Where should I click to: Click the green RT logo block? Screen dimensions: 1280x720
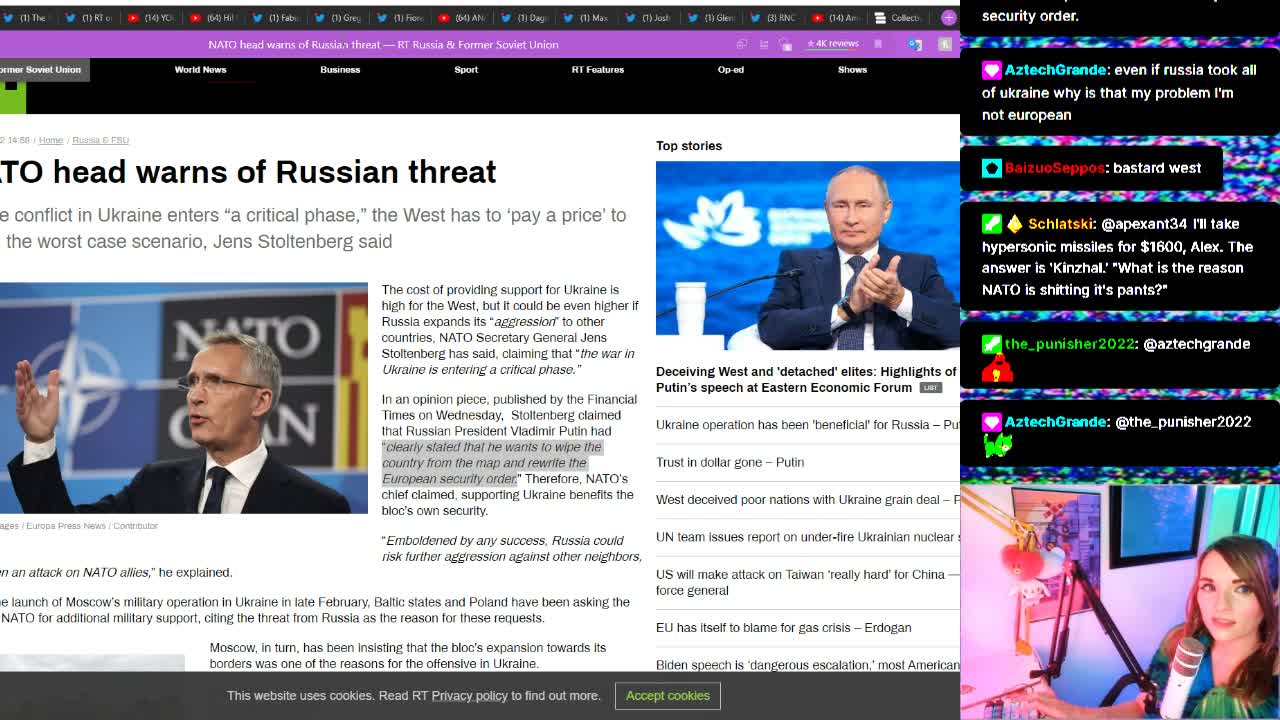pyautogui.click(x=12, y=97)
